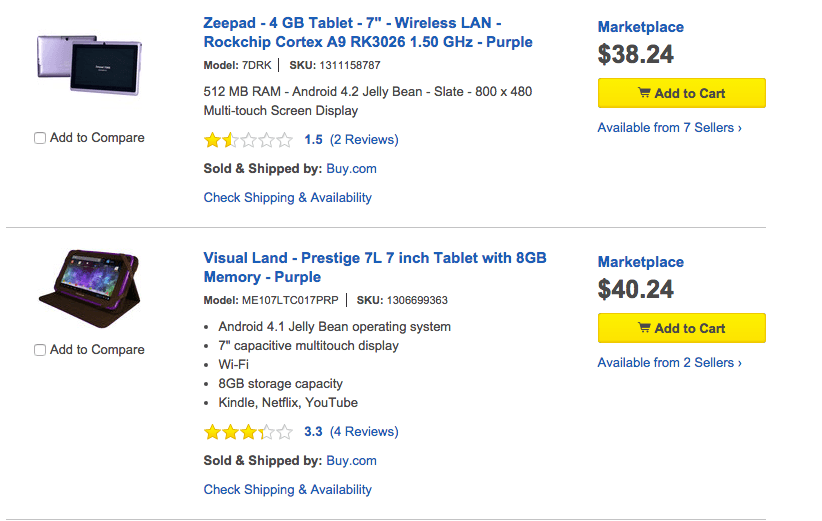Open the (4 Reviews) link
Image resolution: width=822 pixels, height=521 pixels.
[x=364, y=432]
